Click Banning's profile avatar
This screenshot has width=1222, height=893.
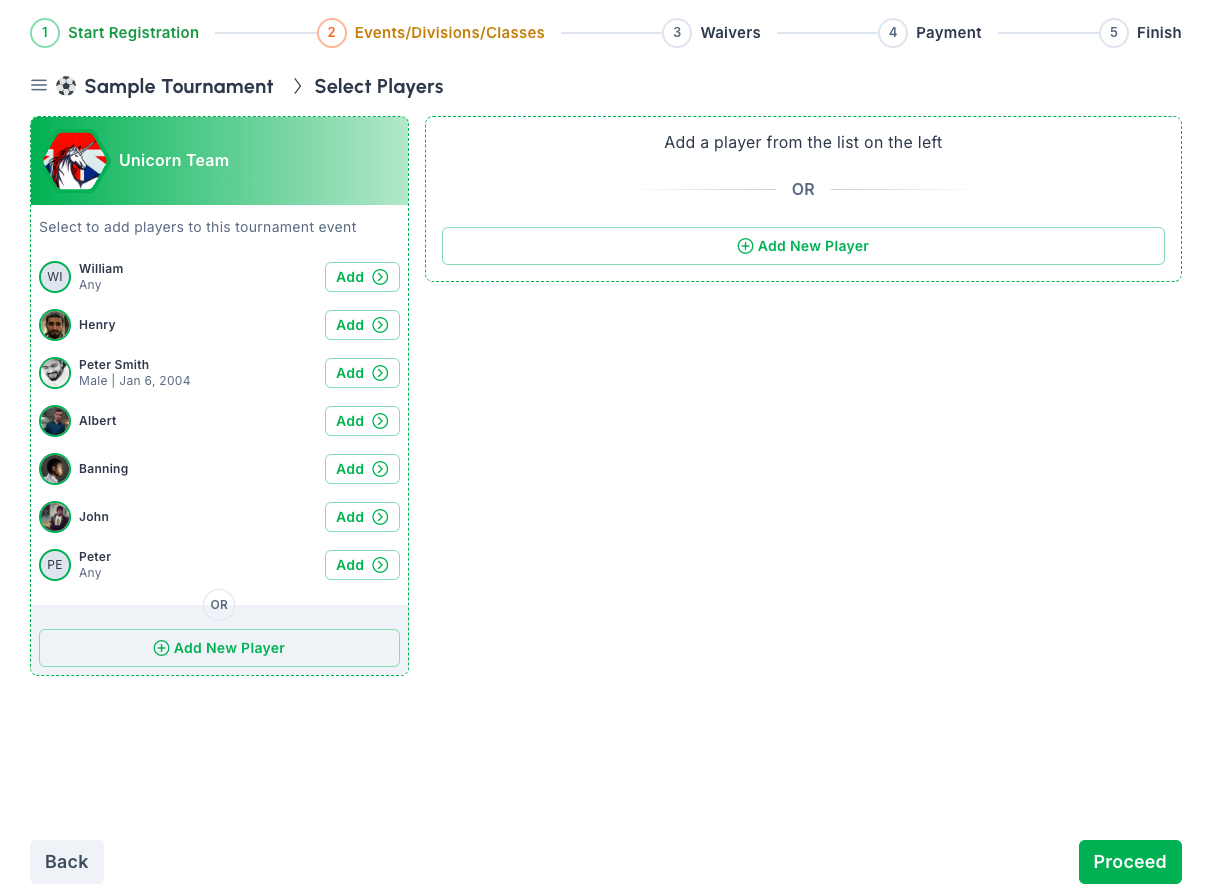click(55, 469)
